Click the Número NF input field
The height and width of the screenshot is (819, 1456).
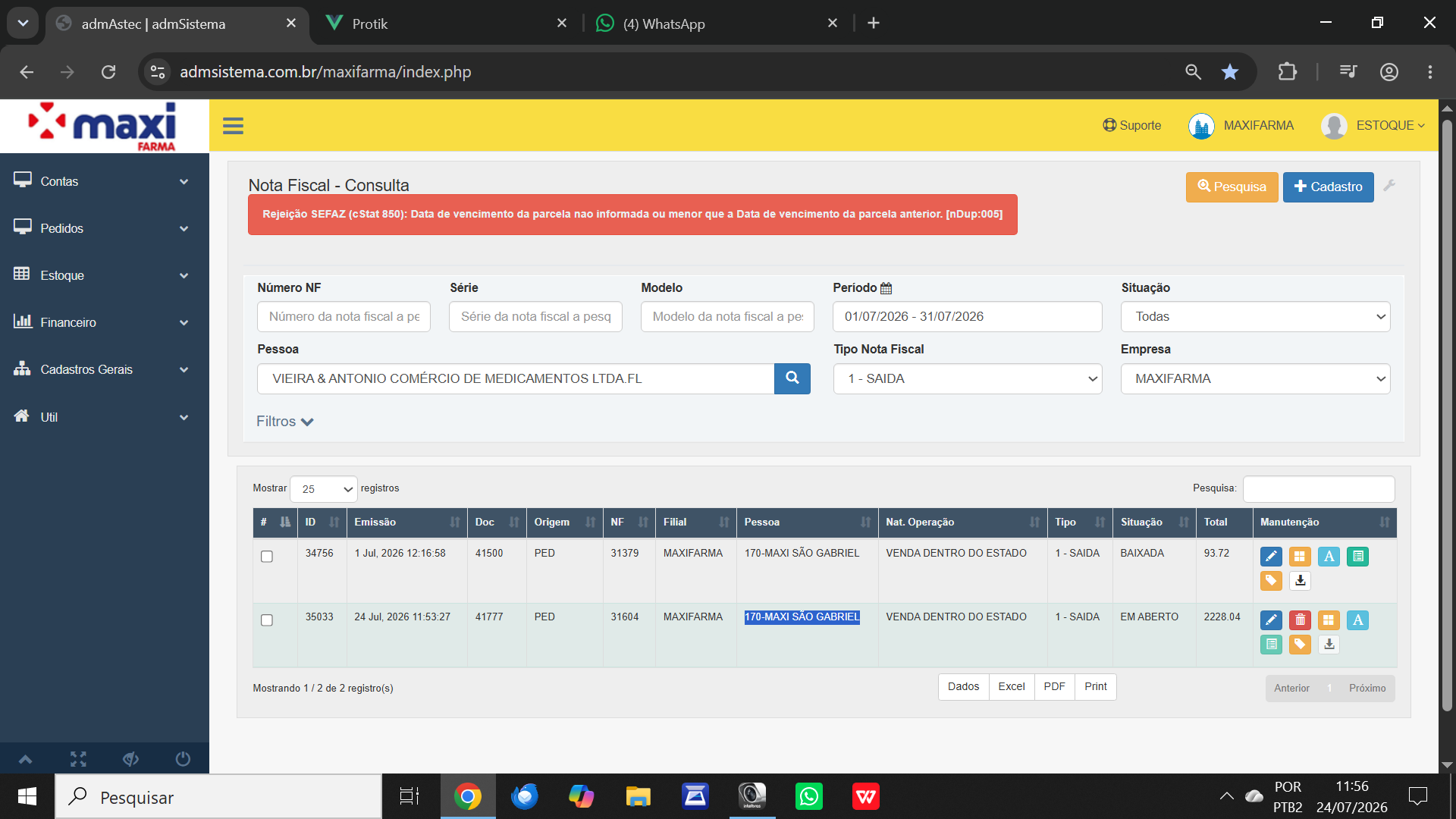tap(344, 317)
